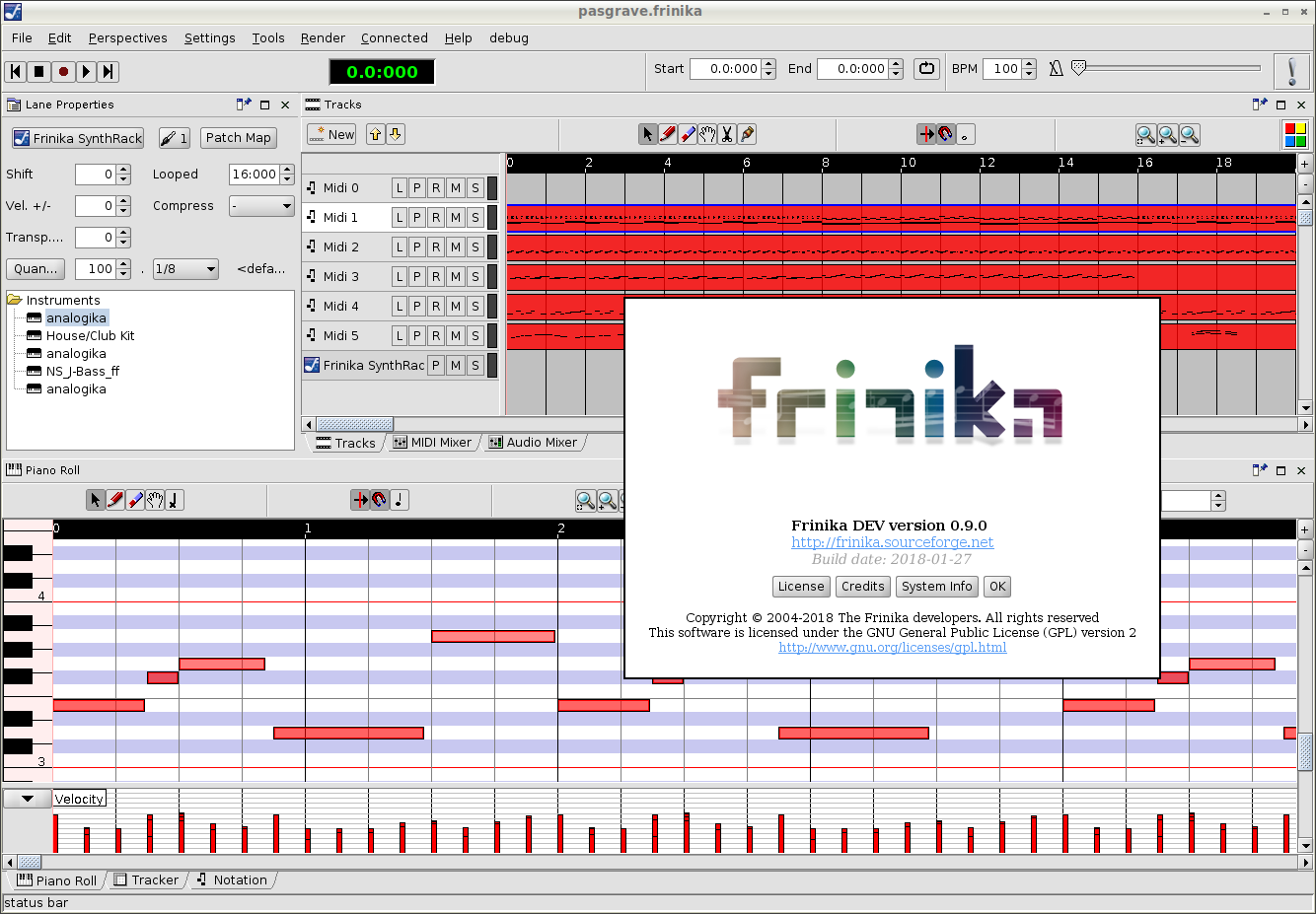Switch to the Notation tab
Screen dimensions: 1316x914
[232, 880]
